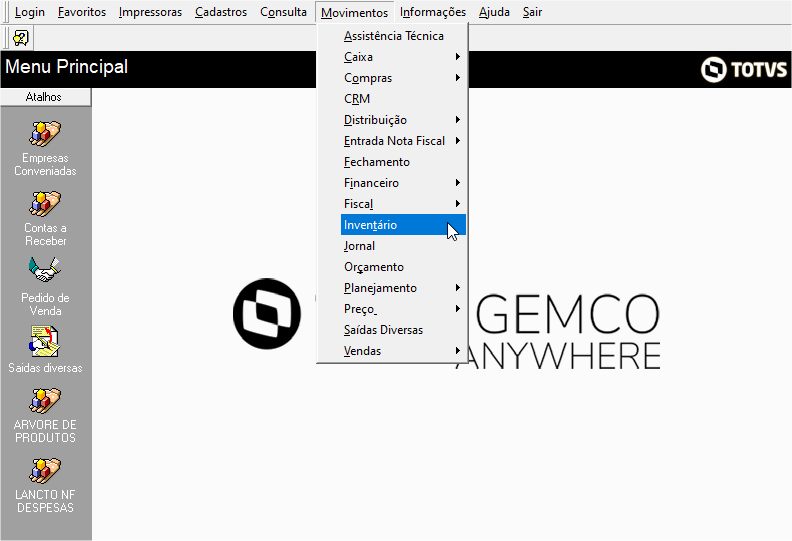Click the help question mark toolbar icon
The image size is (792, 541).
pyautogui.click(x=21, y=38)
